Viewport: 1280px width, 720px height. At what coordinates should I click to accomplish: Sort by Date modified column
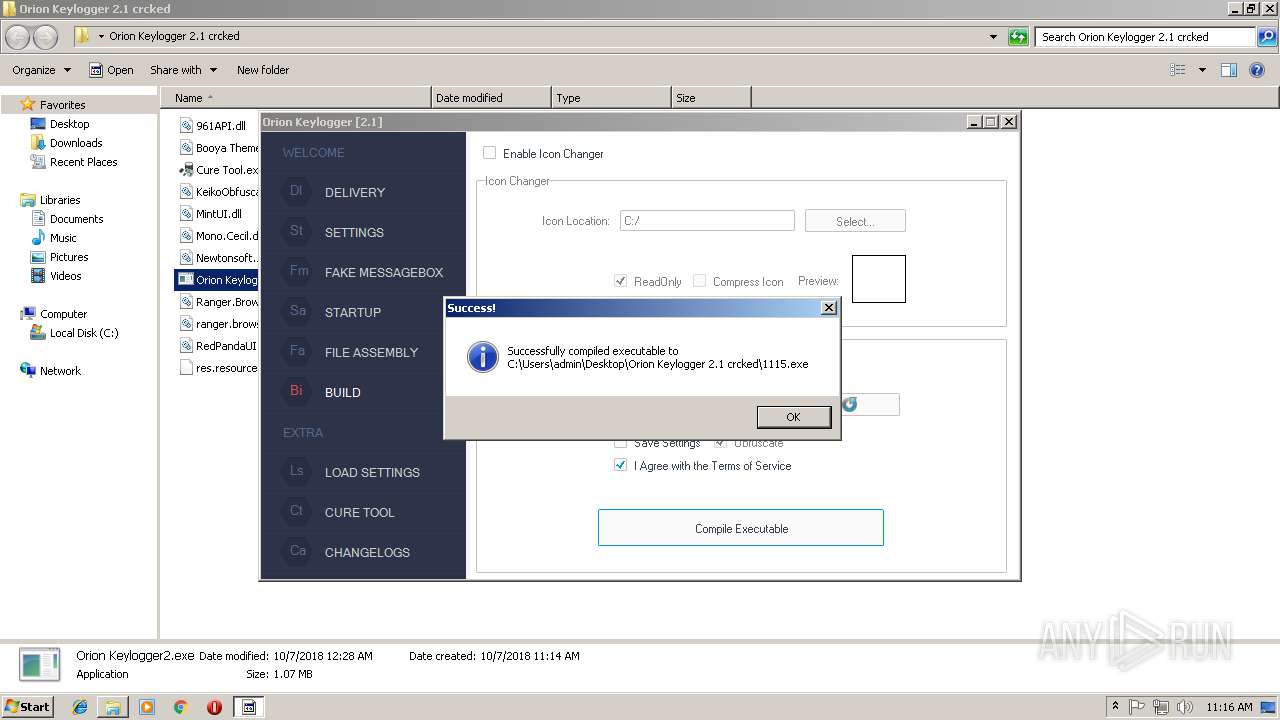pos(491,98)
